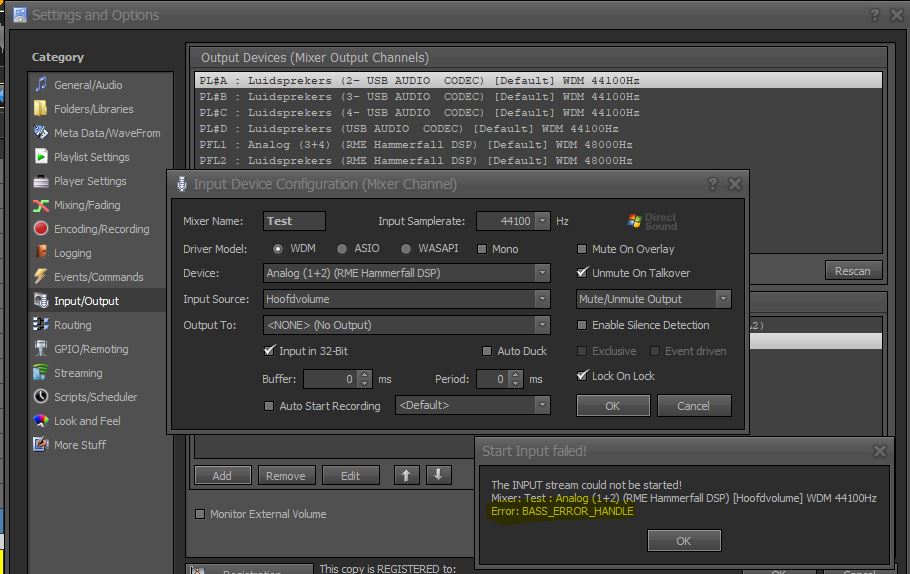
Task: Open Encoding/Recording red record icon
Action: (x=41, y=229)
